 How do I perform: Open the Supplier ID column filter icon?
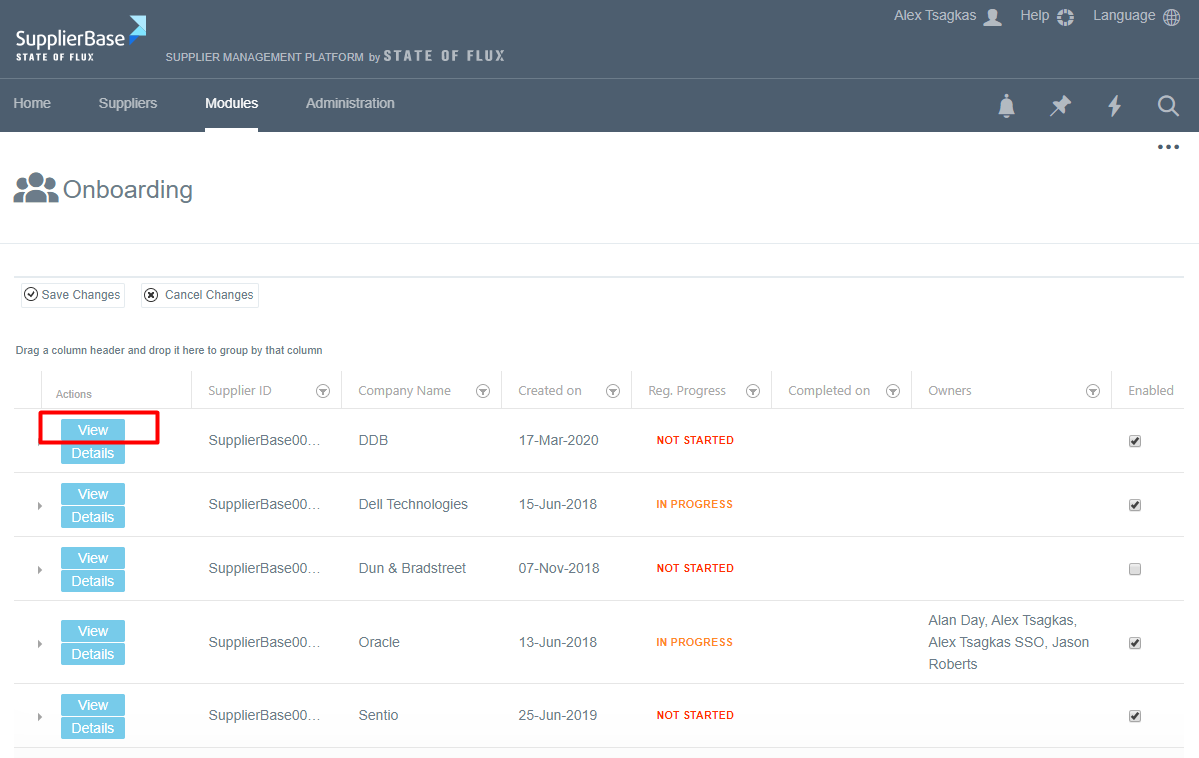pos(323,391)
